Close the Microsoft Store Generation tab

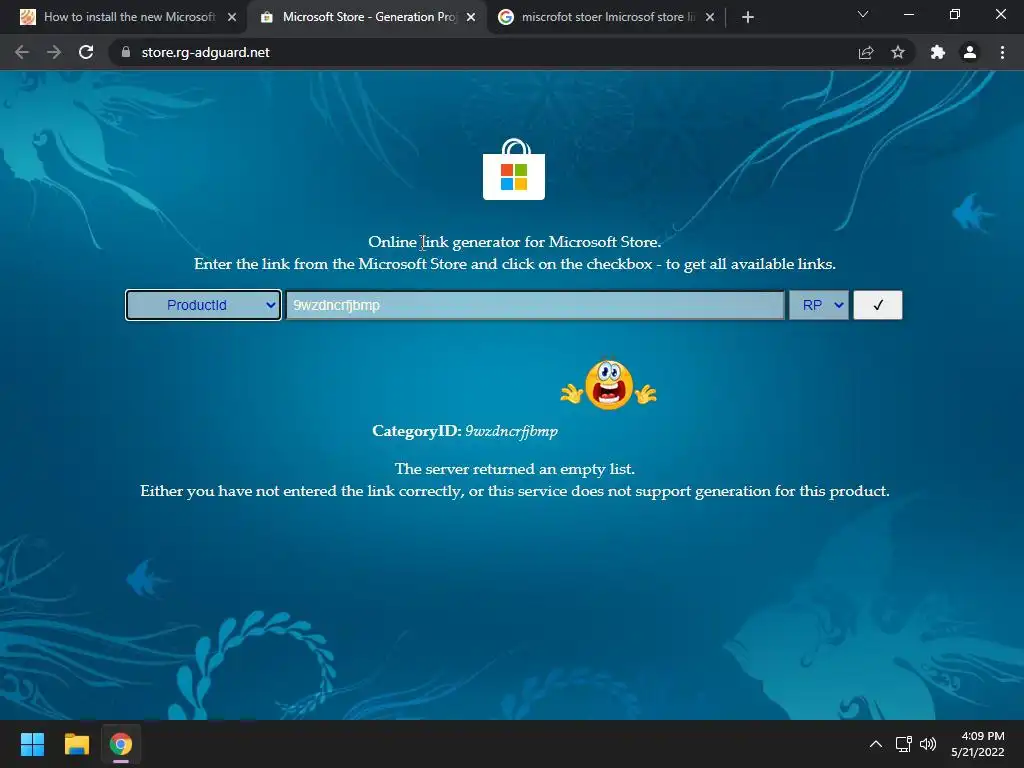(x=472, y=17)
